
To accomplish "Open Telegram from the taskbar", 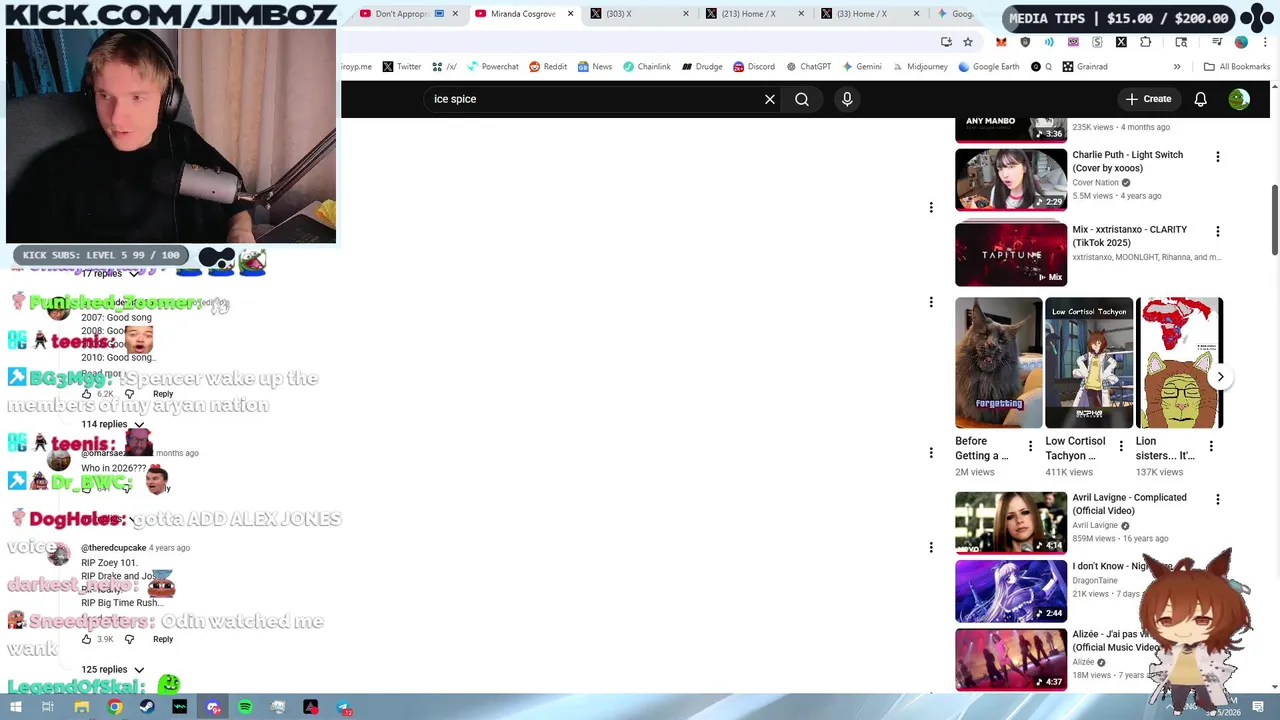I will coord(344,708).
